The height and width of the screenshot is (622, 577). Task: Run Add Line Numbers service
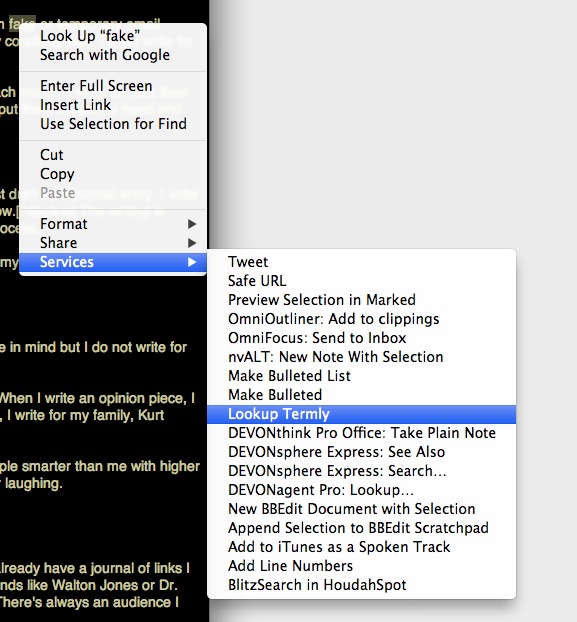[x=361, y=566]
